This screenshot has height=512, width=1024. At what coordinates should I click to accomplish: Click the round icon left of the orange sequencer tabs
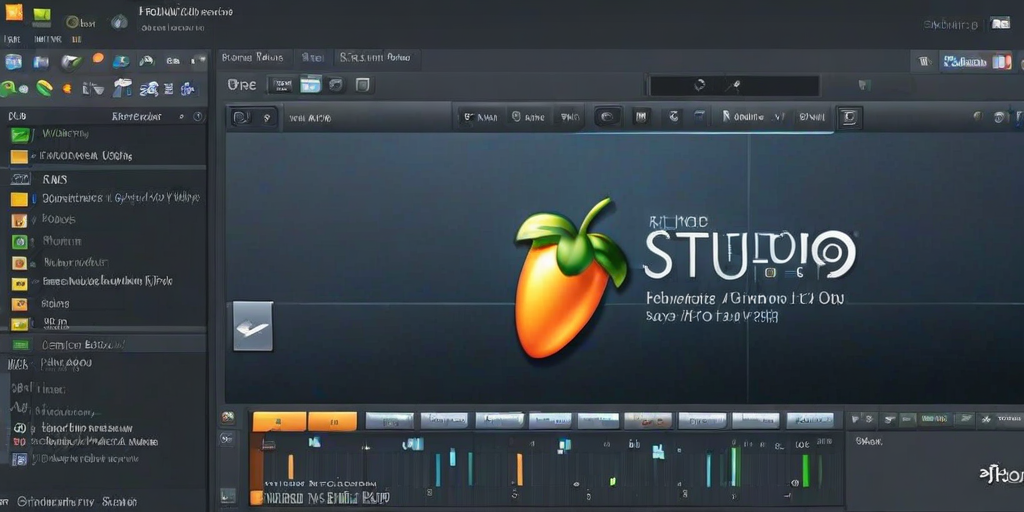pyautogui.click(x=227, y=417)
